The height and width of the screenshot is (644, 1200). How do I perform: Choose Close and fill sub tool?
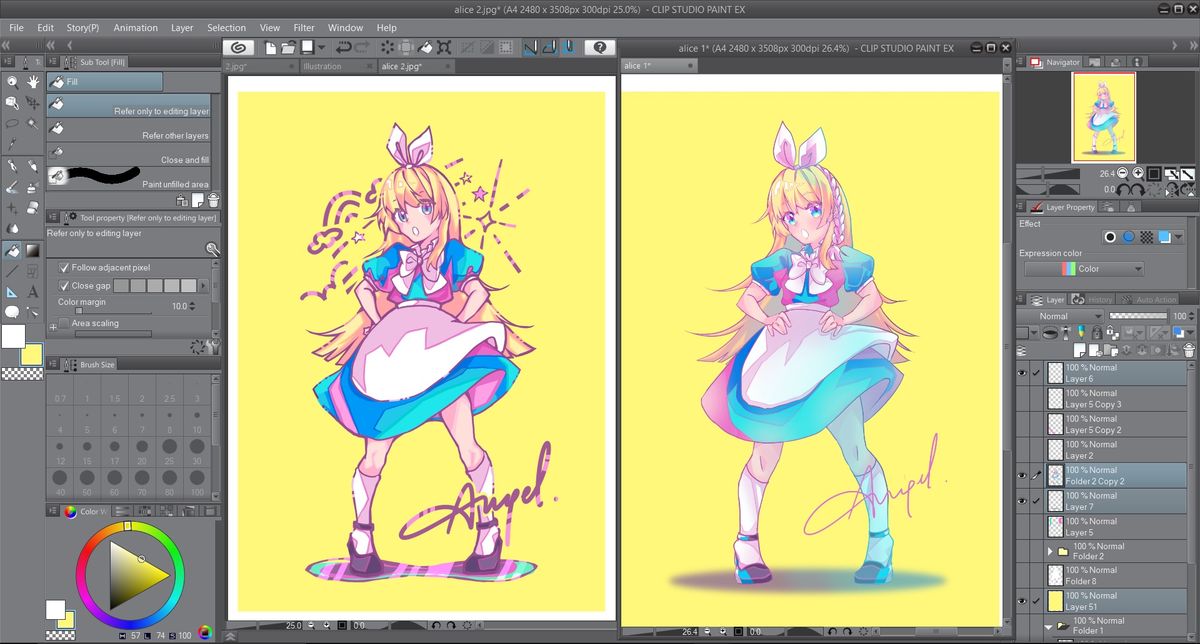coord(128,155)
